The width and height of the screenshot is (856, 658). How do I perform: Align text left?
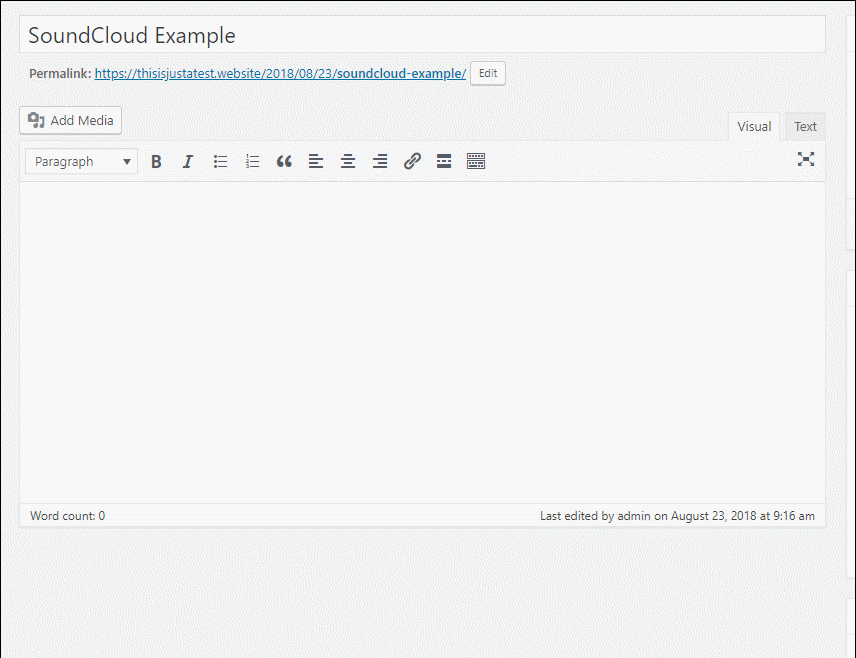(x=316, y=162)
